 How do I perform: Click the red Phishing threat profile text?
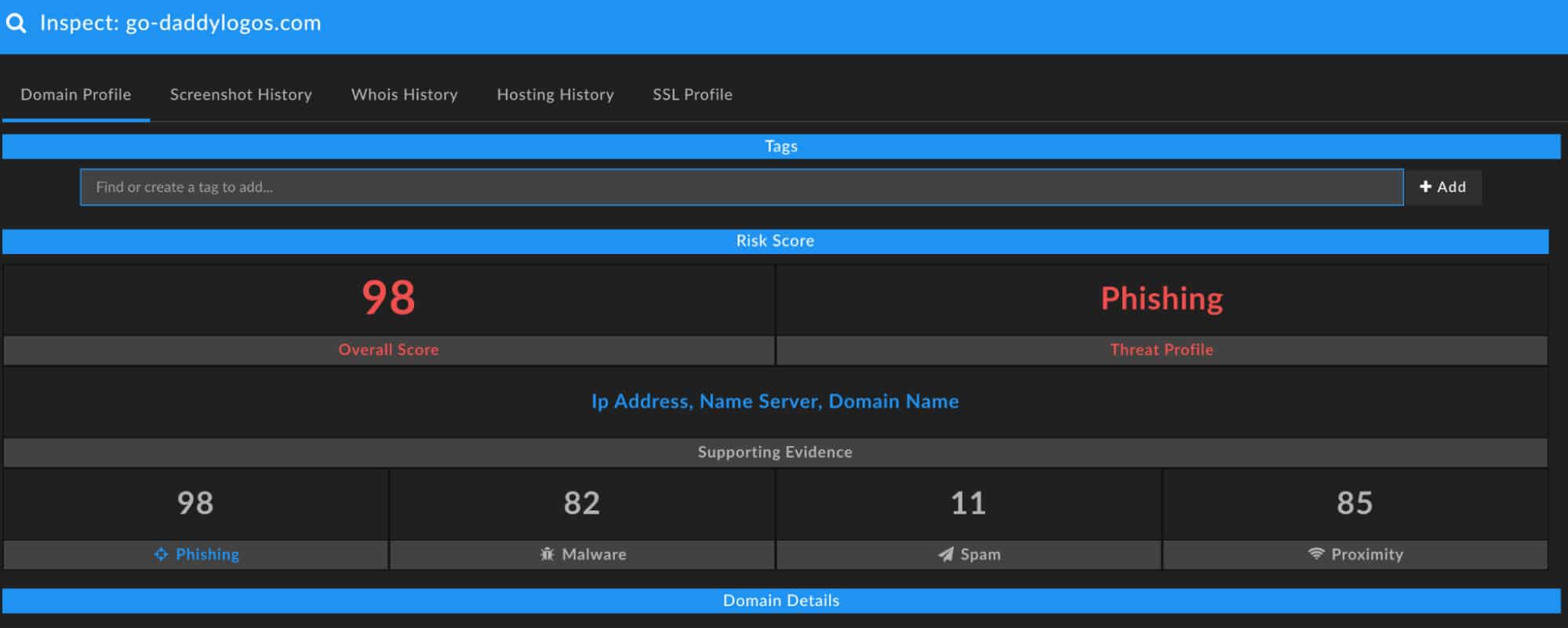coord(1162,299)
